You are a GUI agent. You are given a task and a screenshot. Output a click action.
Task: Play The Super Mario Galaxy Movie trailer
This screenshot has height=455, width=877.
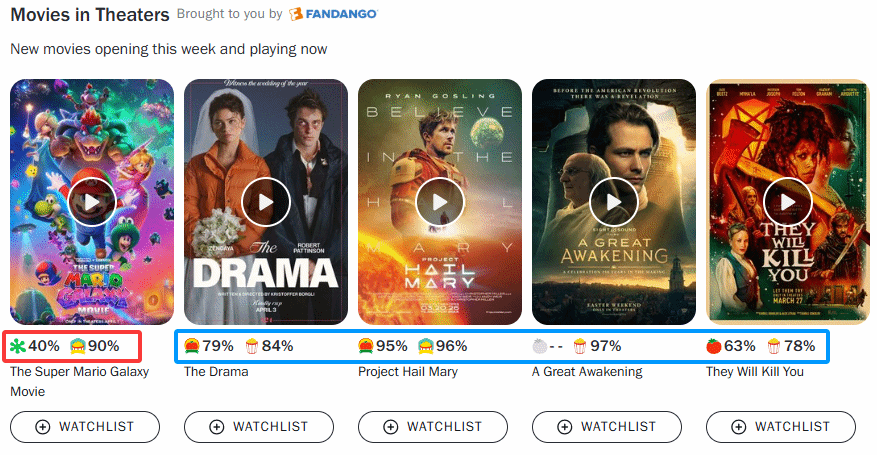[x=92, y=203]
